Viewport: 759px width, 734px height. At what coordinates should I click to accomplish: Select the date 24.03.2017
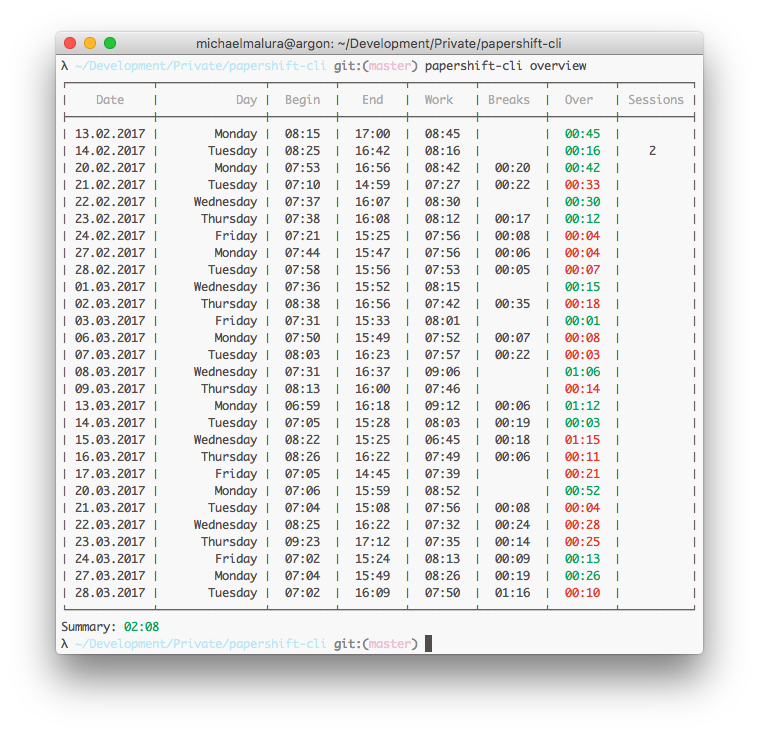[x=110, y=559]
